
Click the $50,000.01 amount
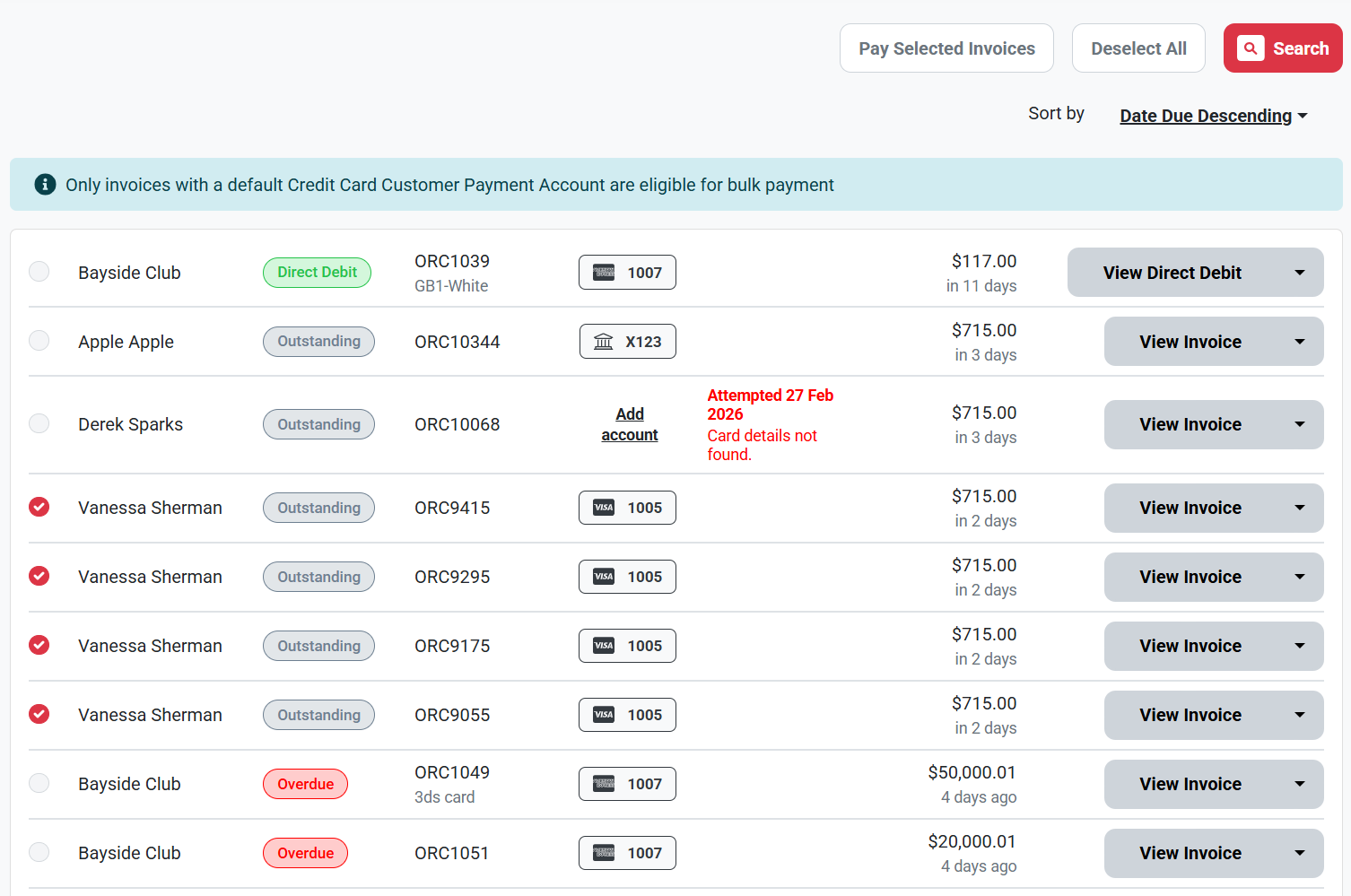pos(972,772)
